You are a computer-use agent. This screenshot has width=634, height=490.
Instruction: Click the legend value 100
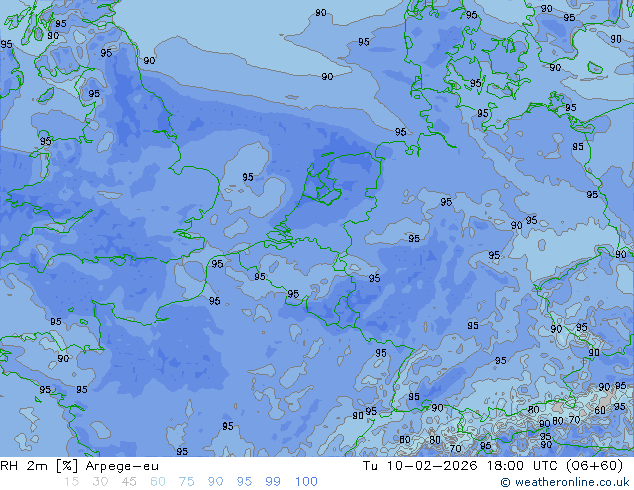point(306,482)
